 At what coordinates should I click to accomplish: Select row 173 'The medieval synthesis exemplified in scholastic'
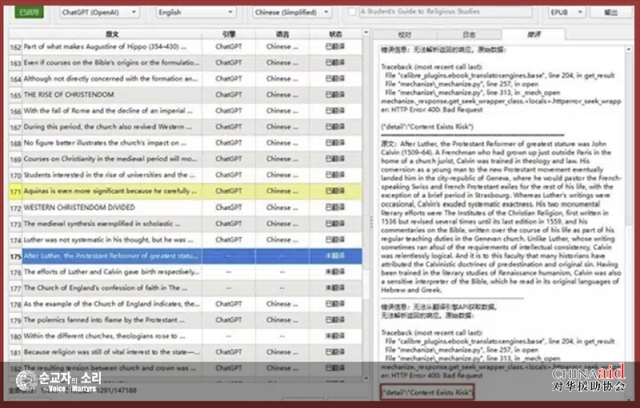pyautogui.click(x=185, y=224)
